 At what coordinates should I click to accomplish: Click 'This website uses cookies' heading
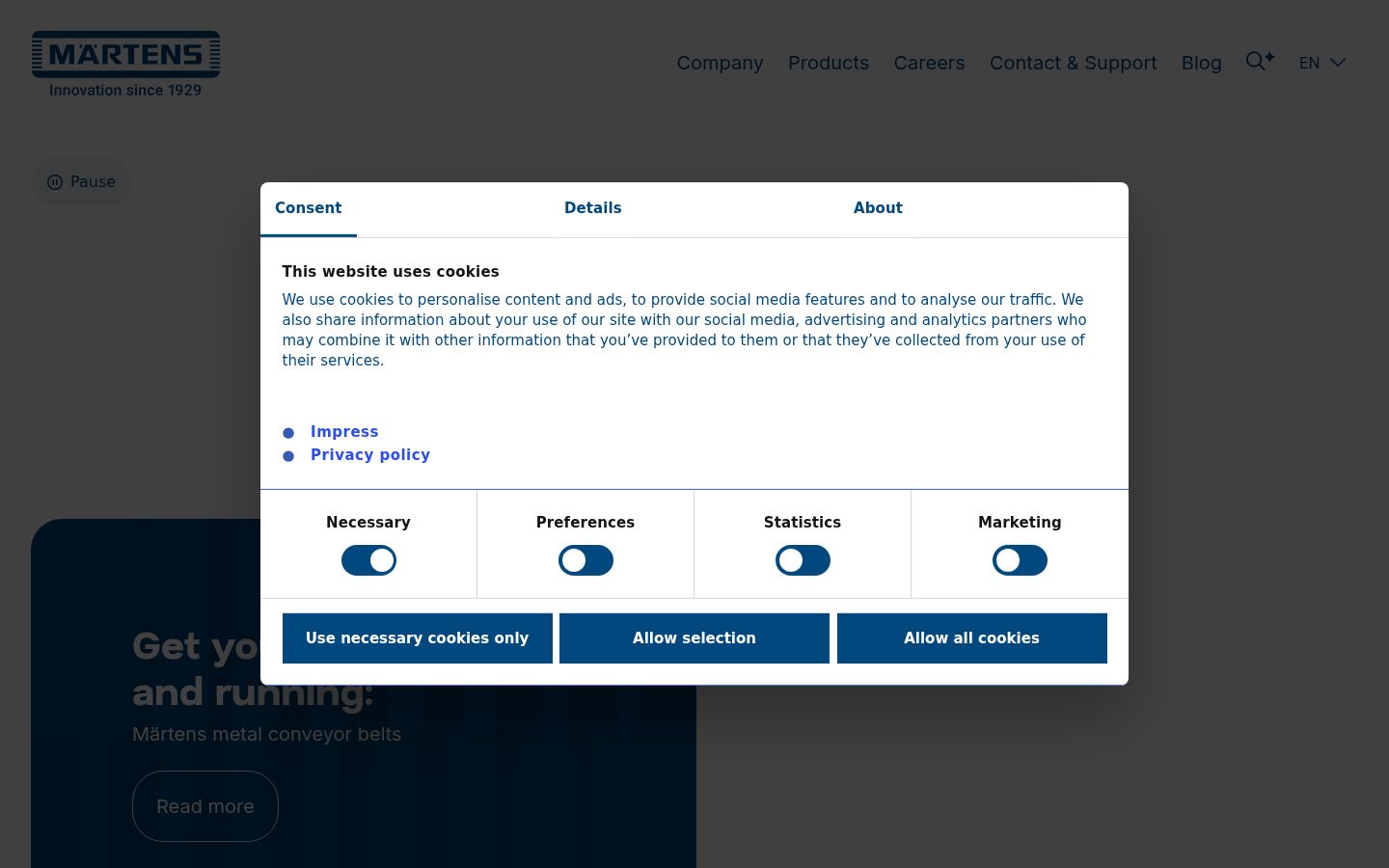pyautogui.click(x=391, y=272)
